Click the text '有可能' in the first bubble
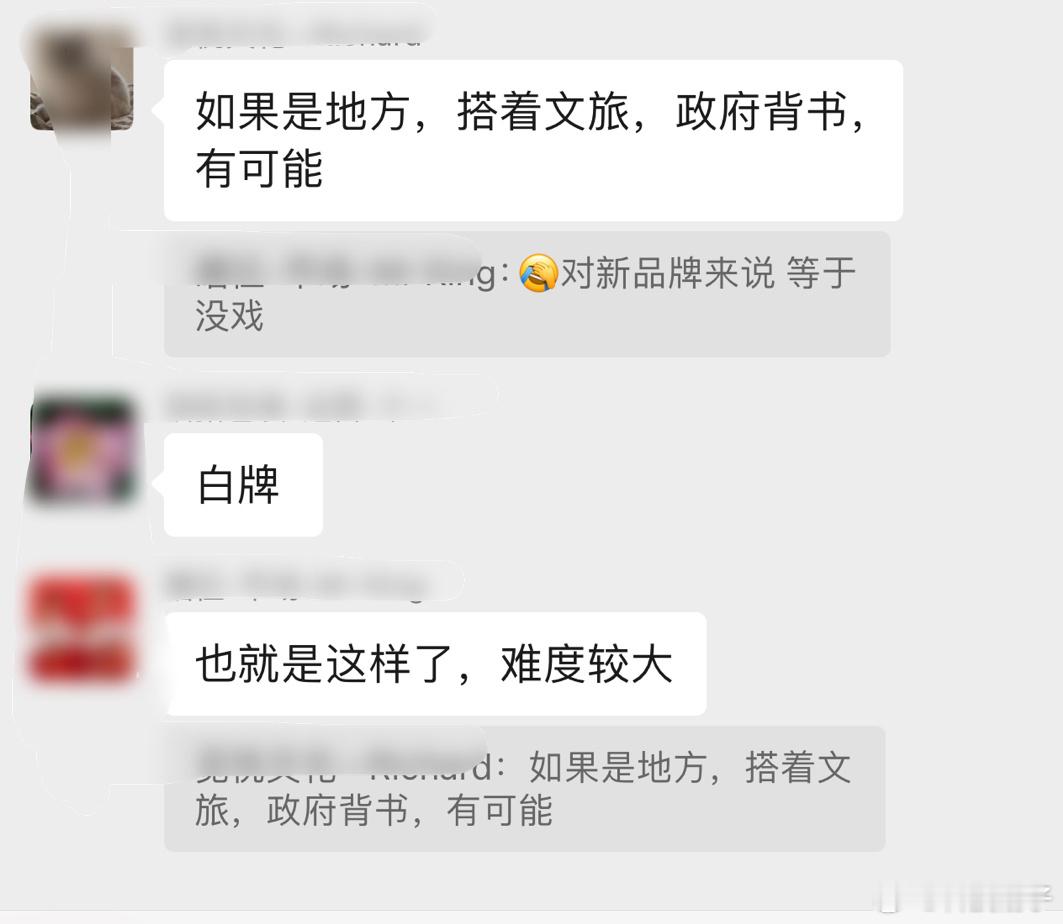The height and width of the screenshot is (924, 1063). tap(259, 169)
